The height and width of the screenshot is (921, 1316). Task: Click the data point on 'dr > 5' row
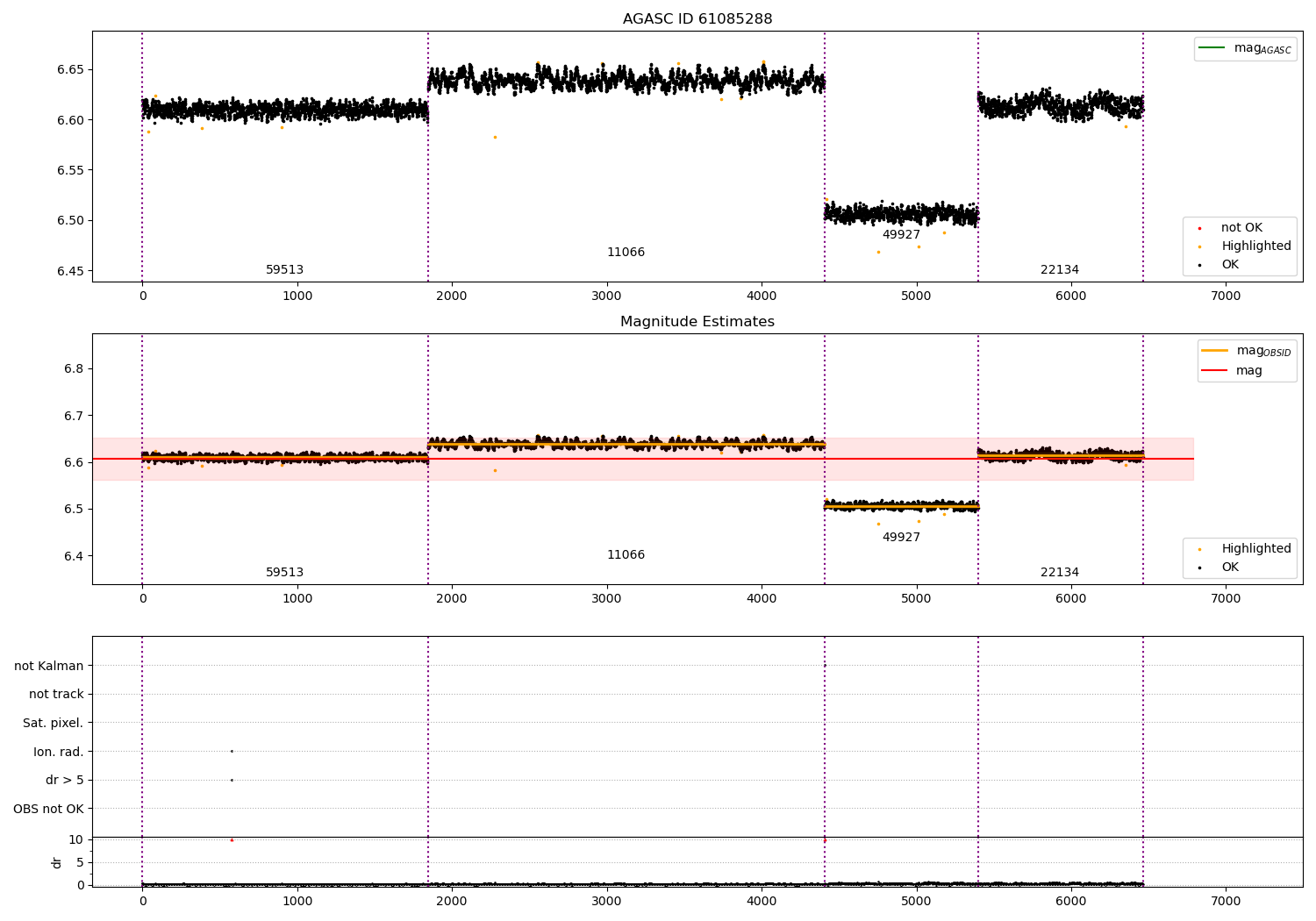(x=232, y=781)
